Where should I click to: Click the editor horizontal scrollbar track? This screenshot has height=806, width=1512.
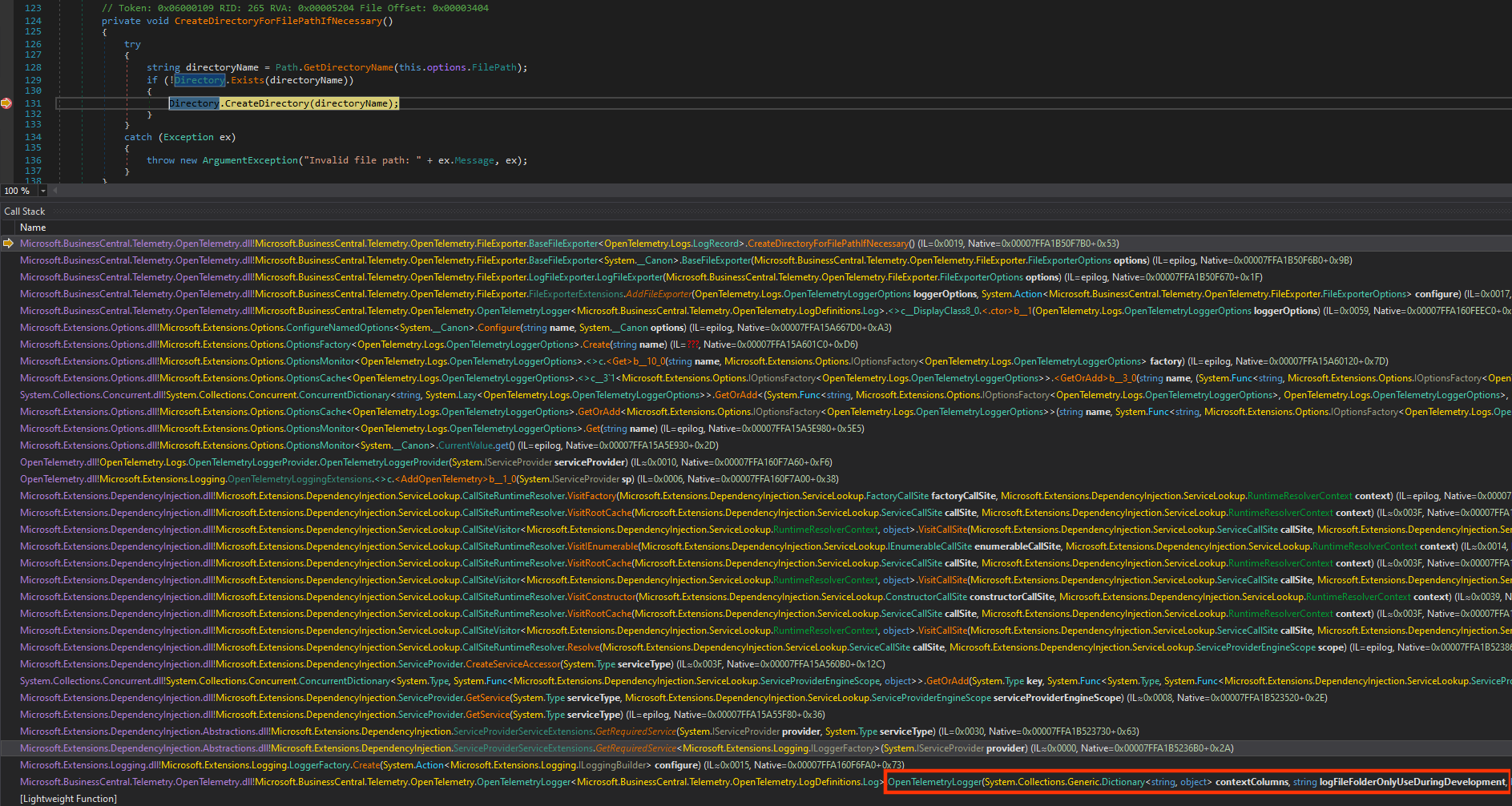[x=781, y=191]
